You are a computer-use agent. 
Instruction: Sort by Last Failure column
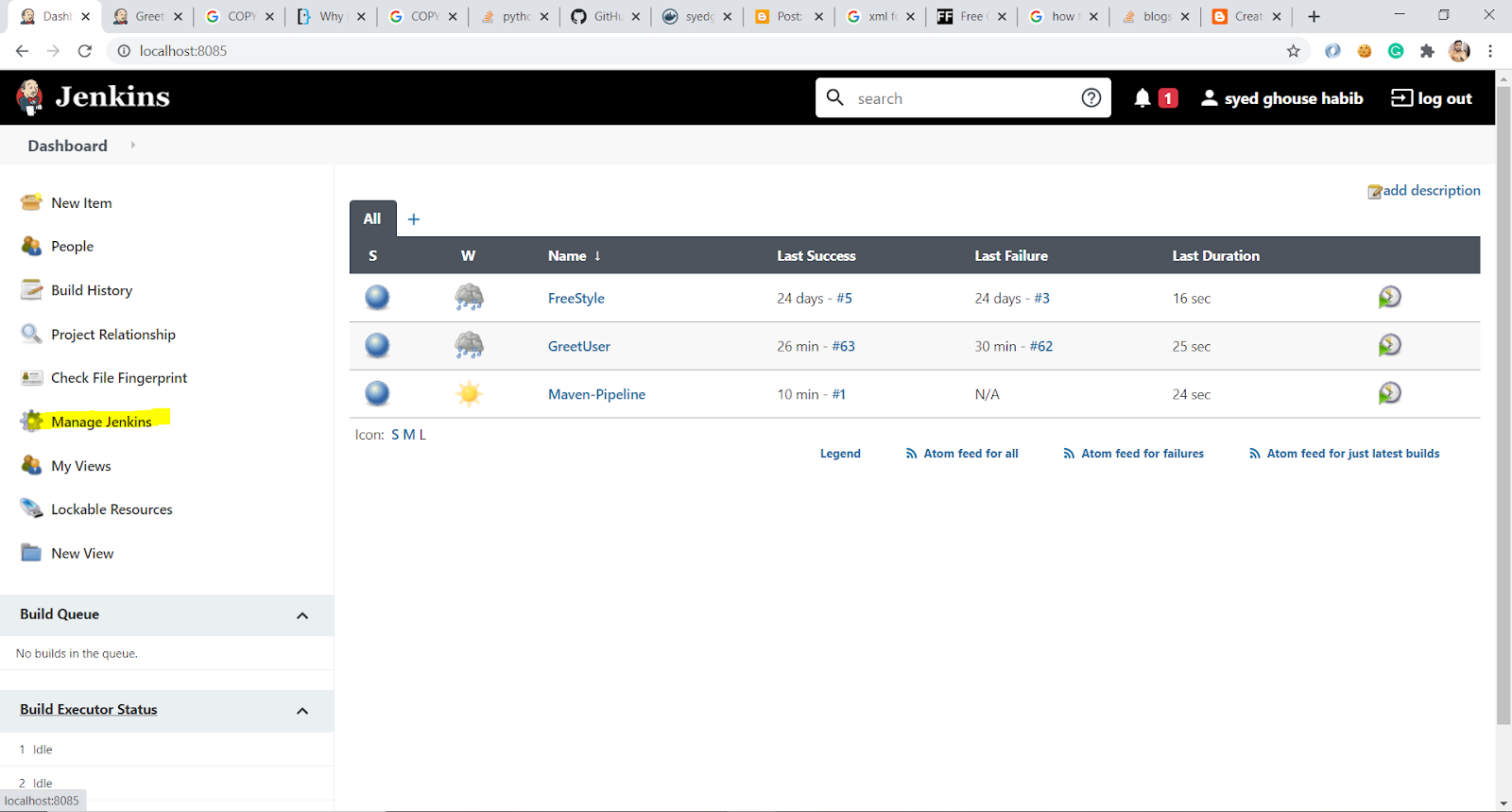(x=1011, y=255)
